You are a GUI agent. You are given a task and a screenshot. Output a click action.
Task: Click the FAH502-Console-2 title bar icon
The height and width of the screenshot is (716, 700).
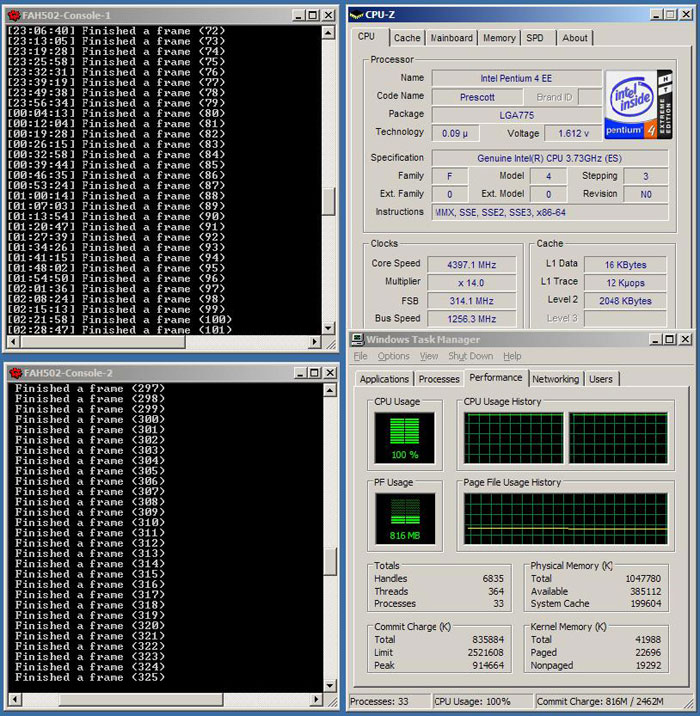[16, 373]
